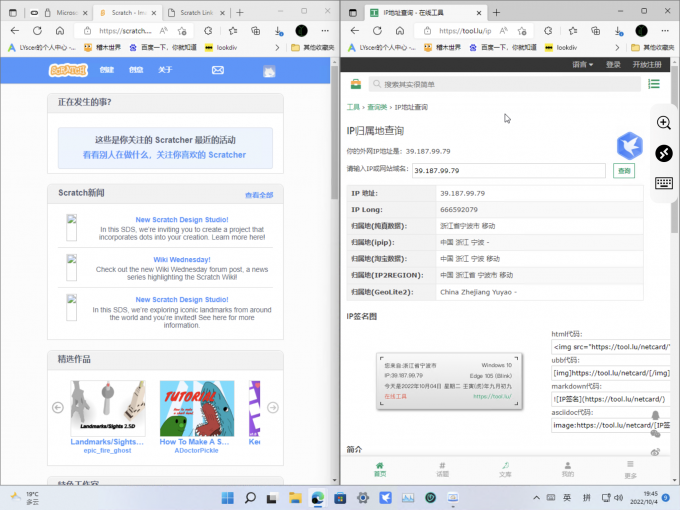Click the query-category breadcrumb link
The width and height of the screenshot is (680, 510).
click(x=377, y=107)
